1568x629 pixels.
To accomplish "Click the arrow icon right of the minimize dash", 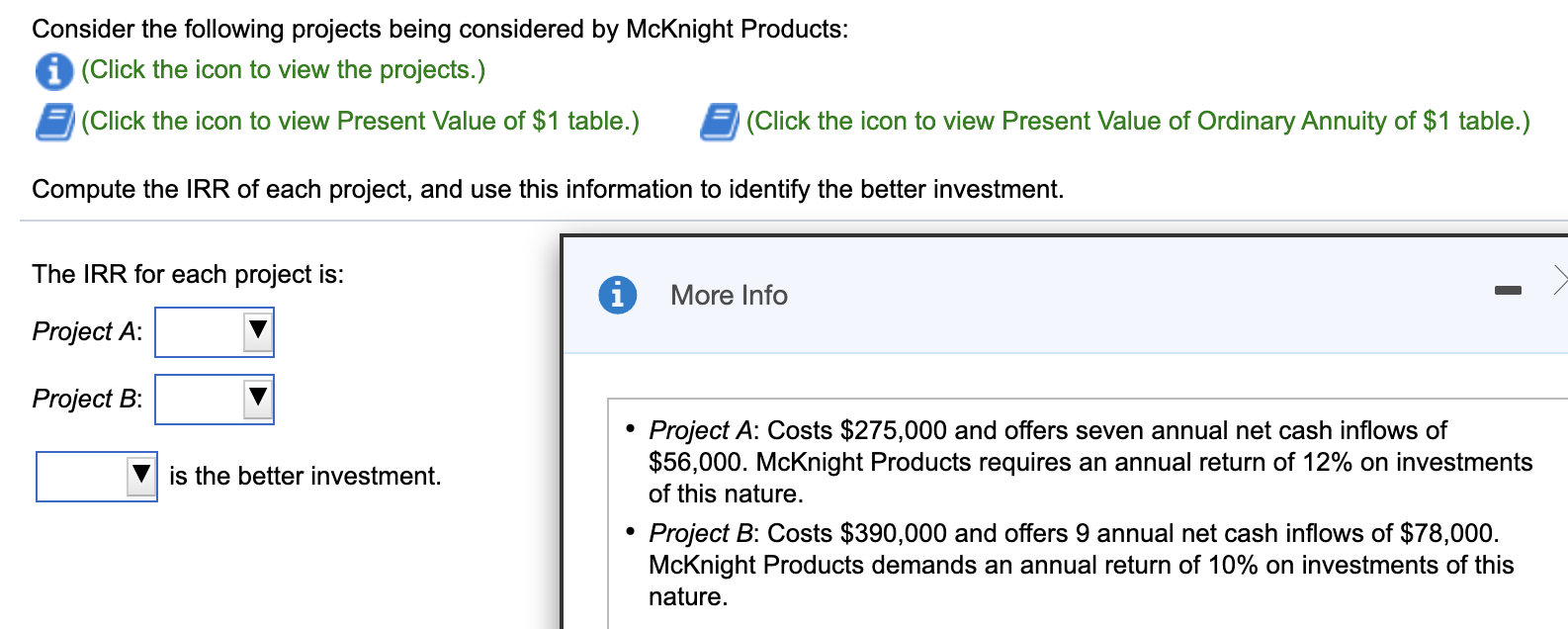I will 1559,280.
